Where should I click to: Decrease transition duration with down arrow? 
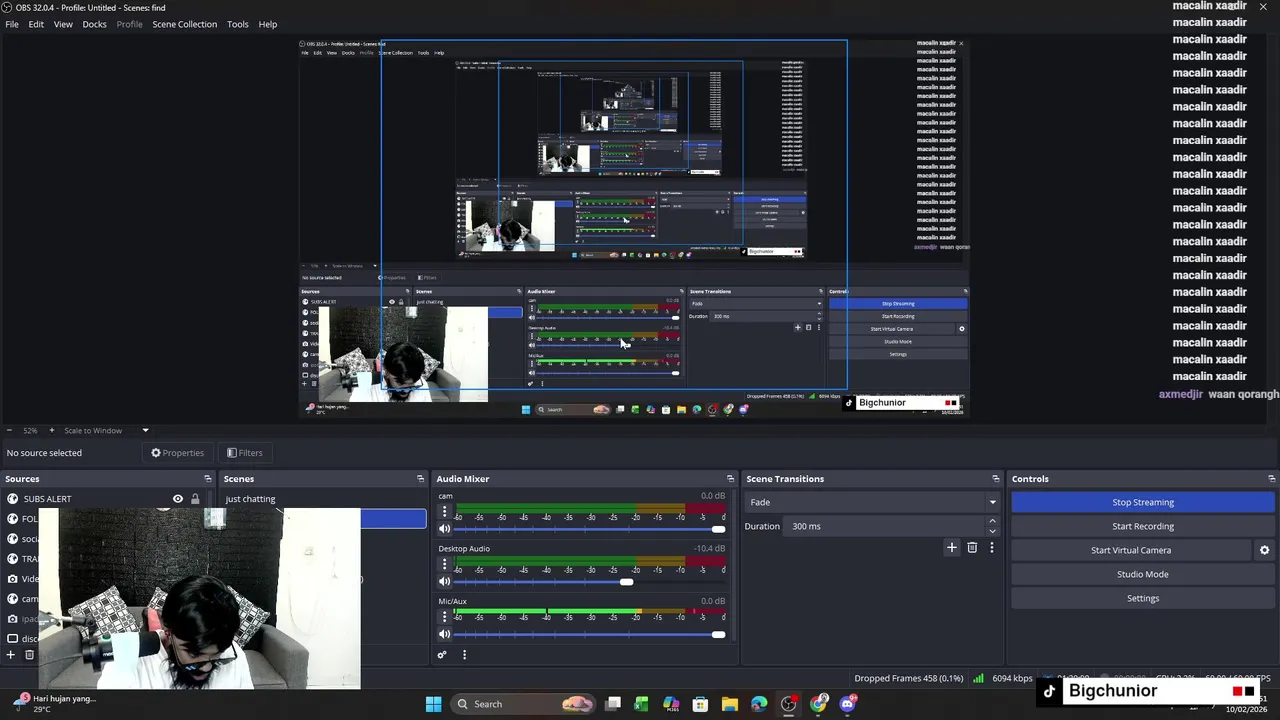(x=992, y=531)
